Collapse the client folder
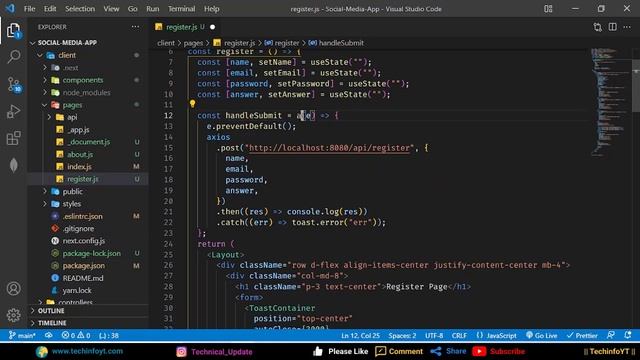 (40, 55)
